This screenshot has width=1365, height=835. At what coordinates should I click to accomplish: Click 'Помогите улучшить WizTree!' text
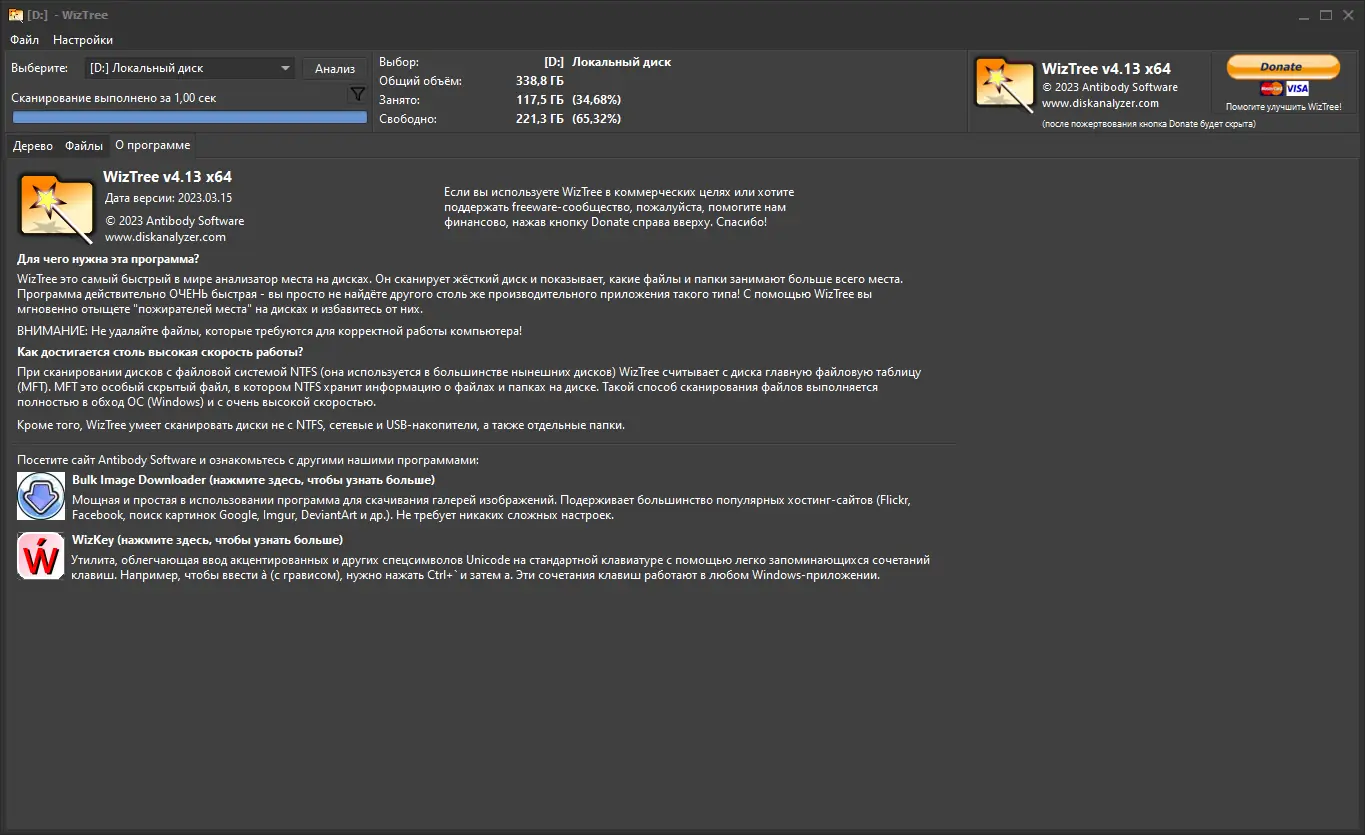(1283, 107)
